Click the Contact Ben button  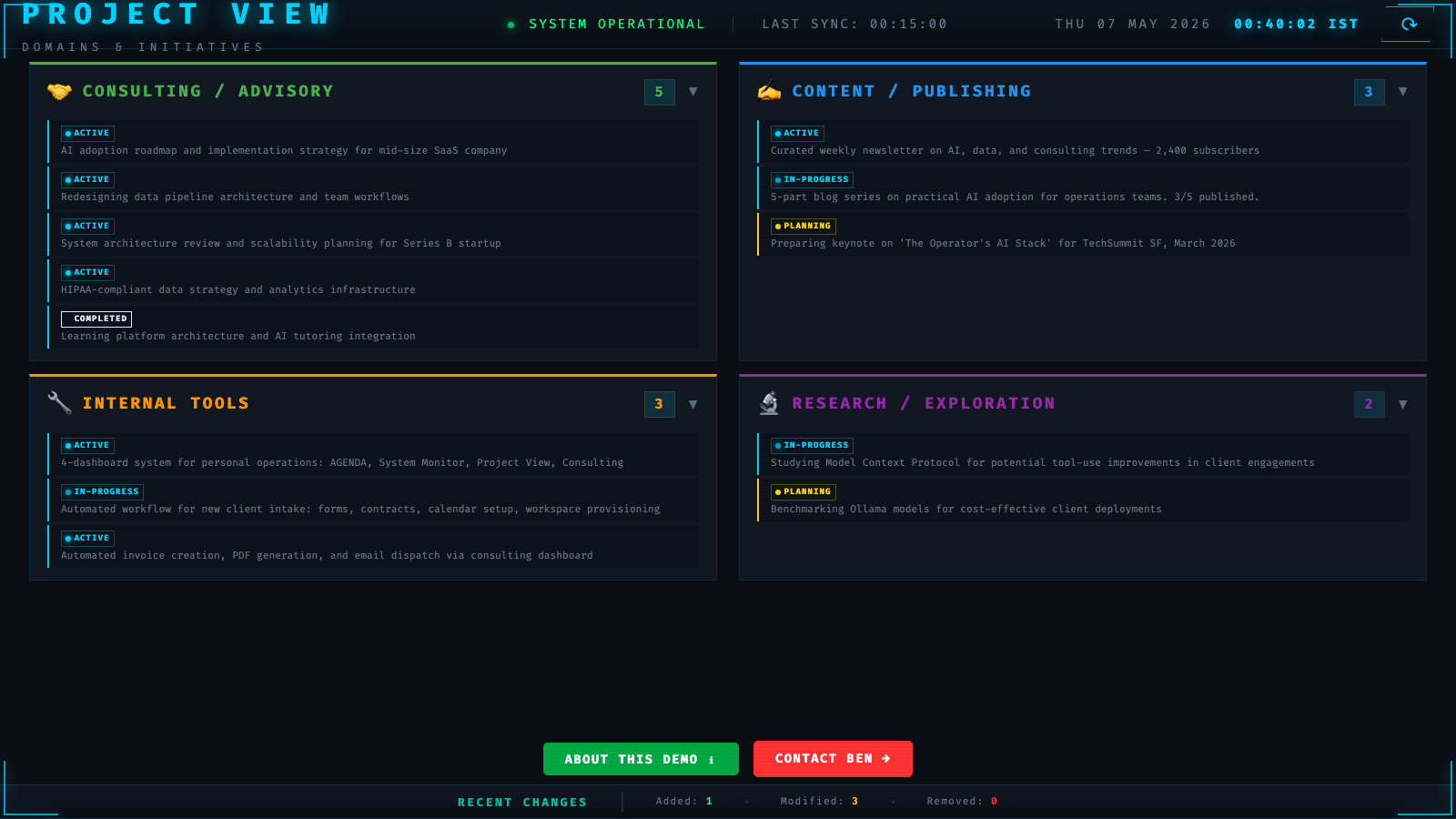point(833,758)
